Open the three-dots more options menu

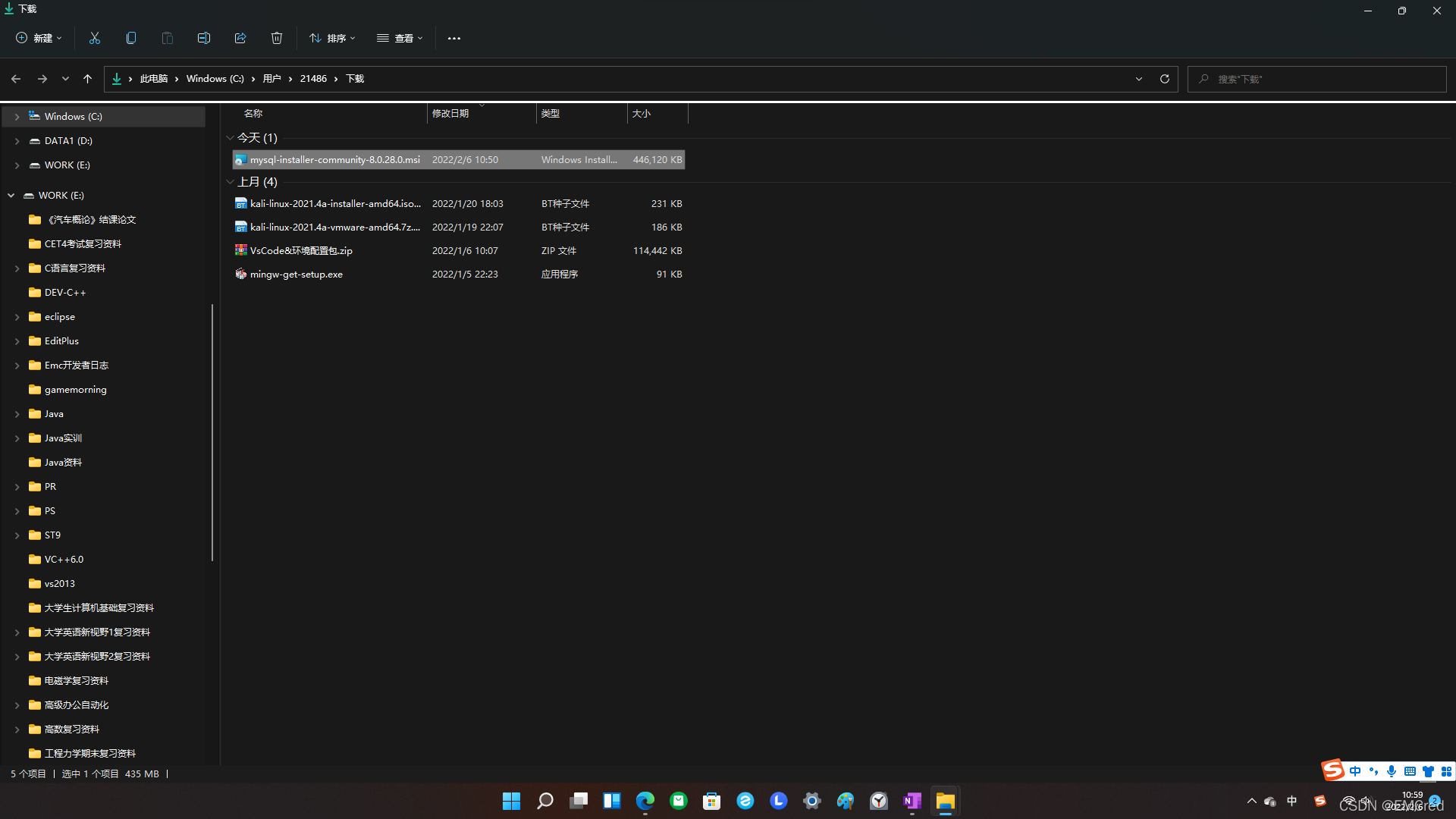point(453,38)
